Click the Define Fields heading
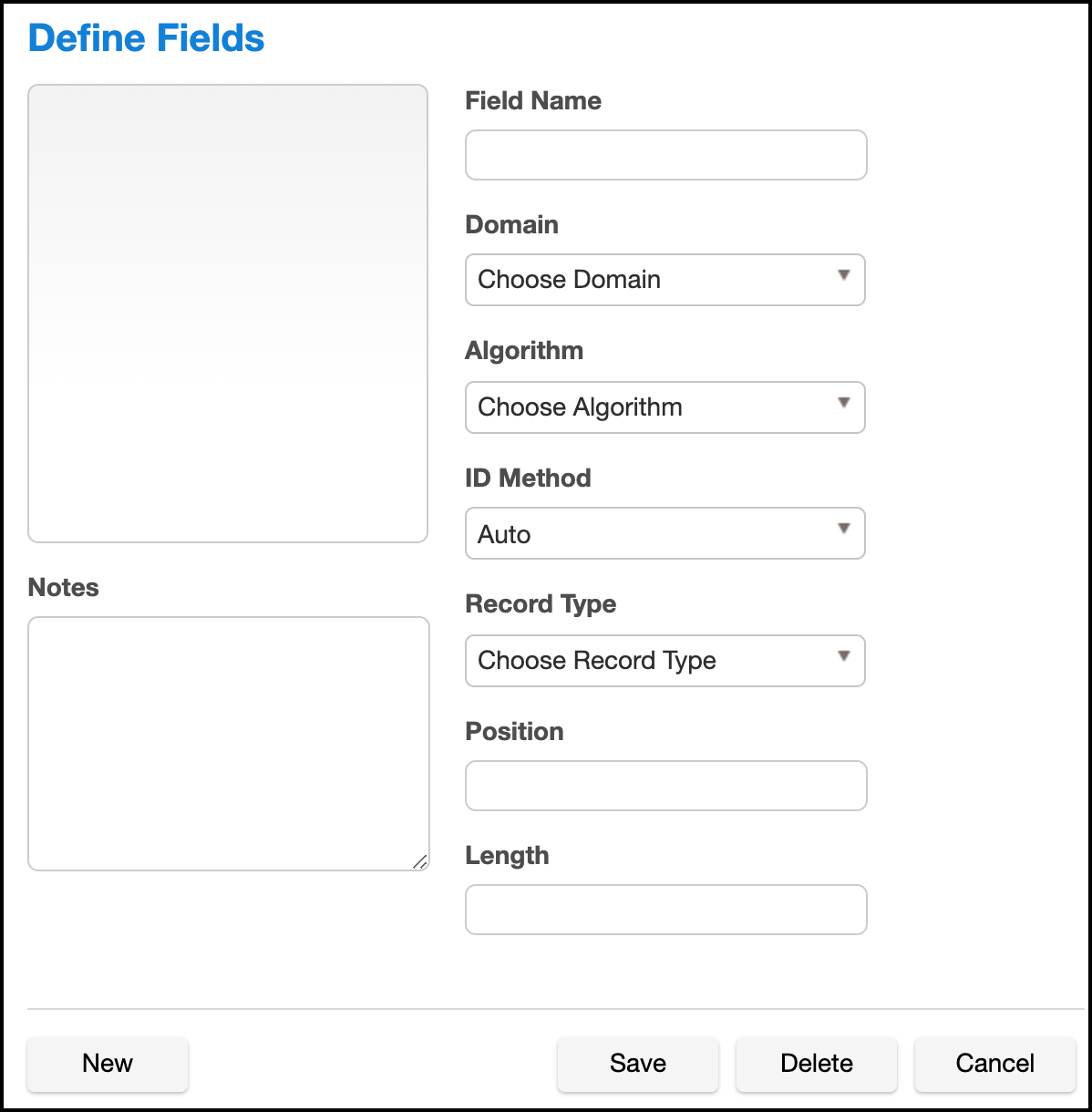The height and width of the screenshot is (1112, 1092). pyautogui.click(x=146, y=38)
